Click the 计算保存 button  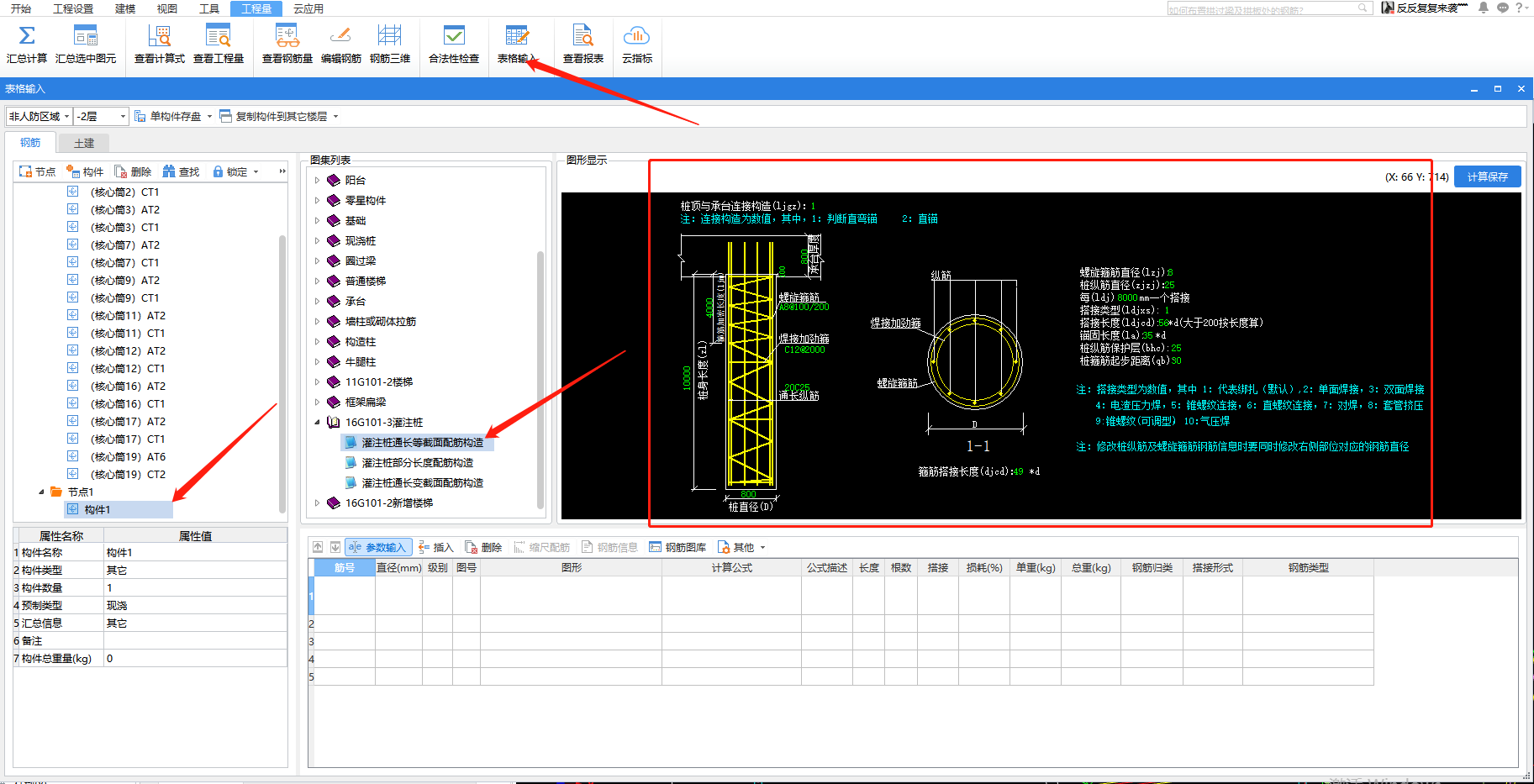point(1487,176)
